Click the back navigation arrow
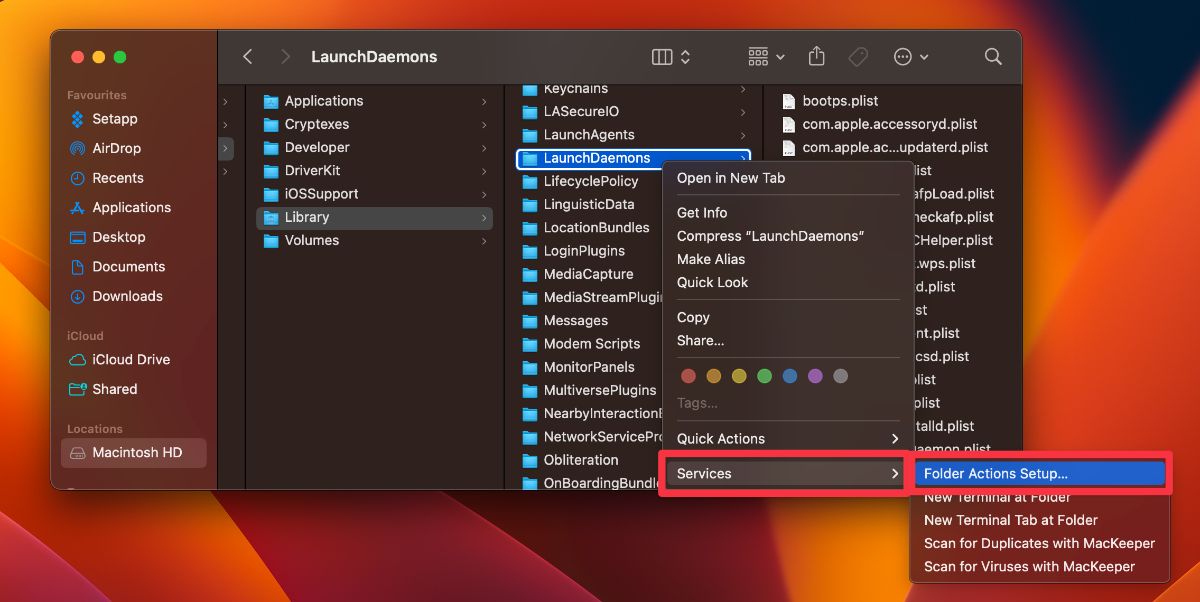The height and width of the screenshot is (602, 1200). click(247, 57)
